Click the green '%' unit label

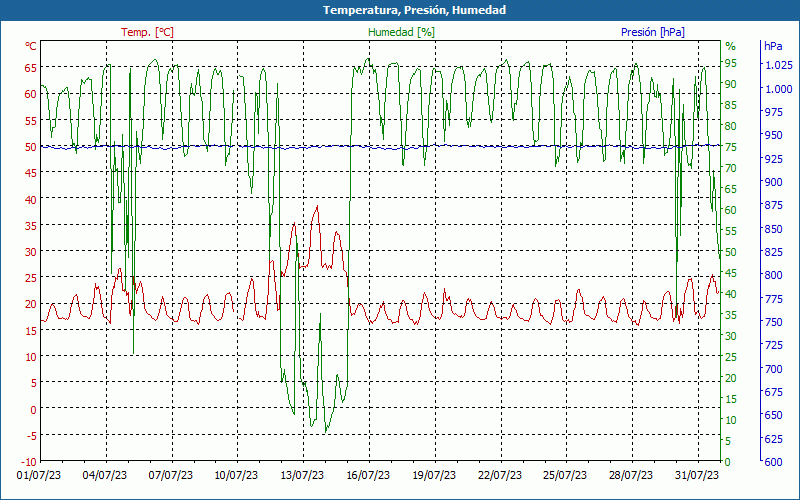pyautogui.click(x=731, y=46)
